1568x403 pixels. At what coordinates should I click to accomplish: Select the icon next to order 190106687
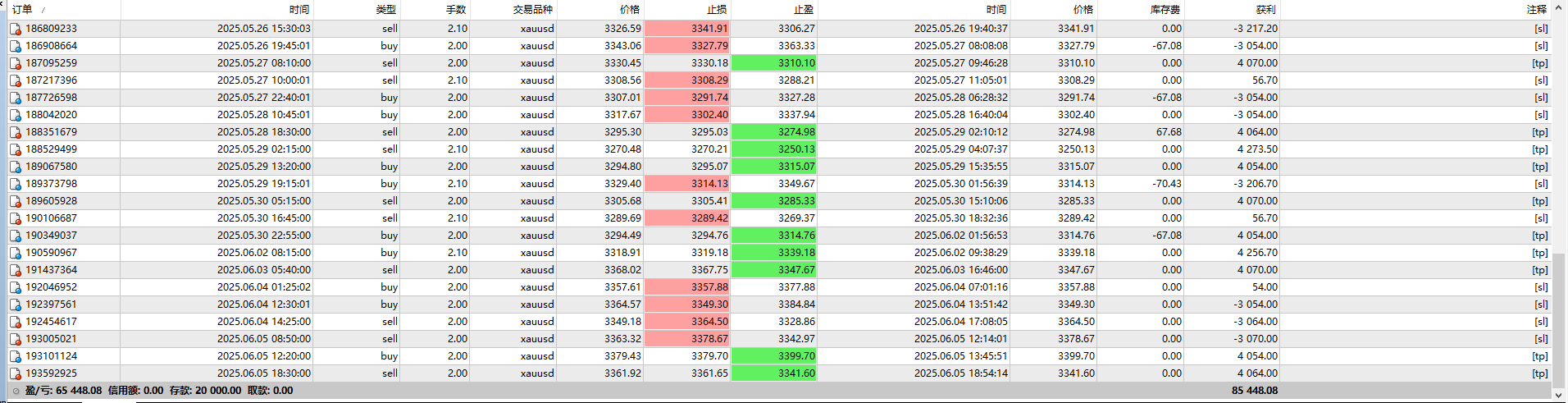click(16, 218)
